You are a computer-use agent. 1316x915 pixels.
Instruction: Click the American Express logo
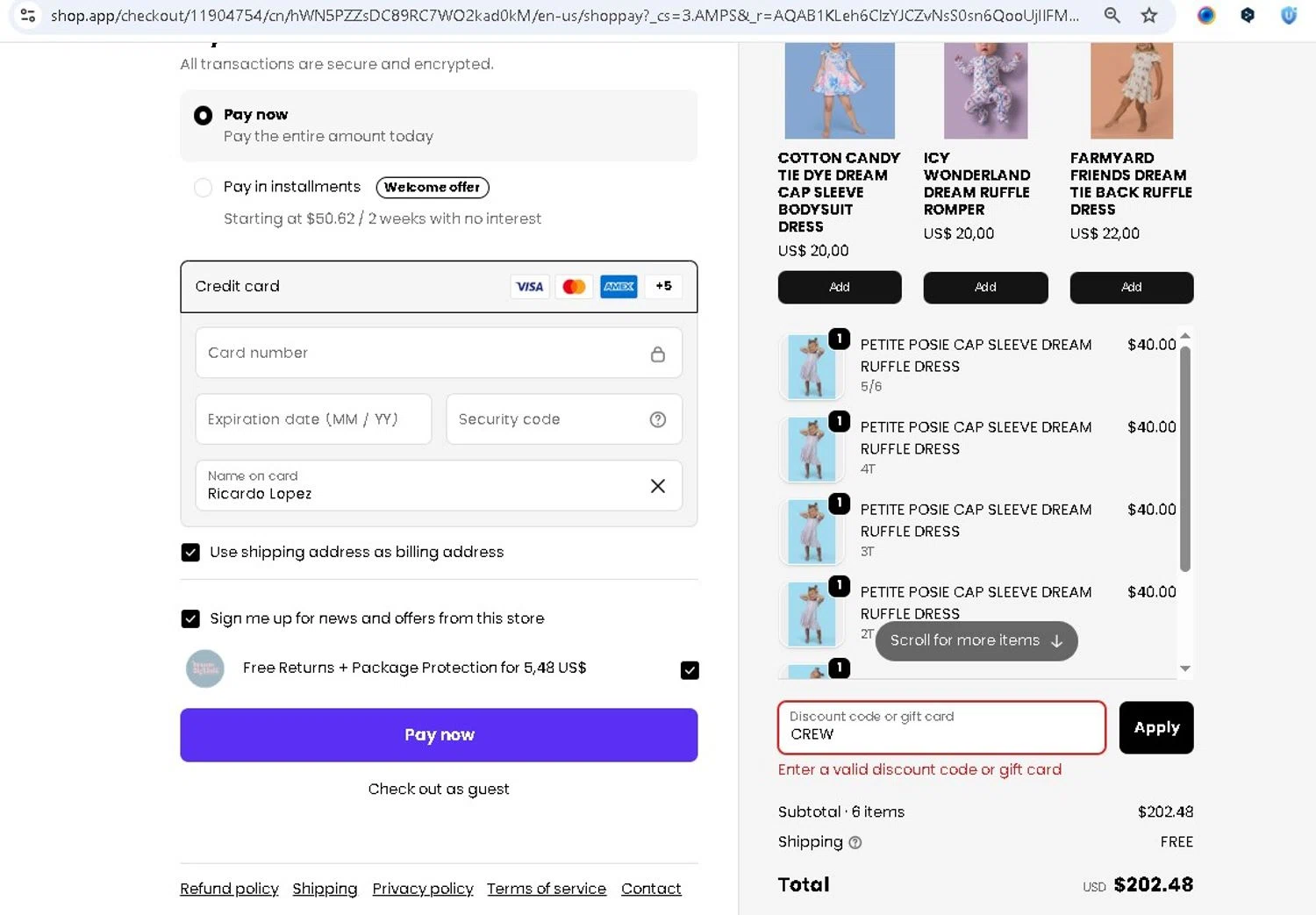pos(619,287)
